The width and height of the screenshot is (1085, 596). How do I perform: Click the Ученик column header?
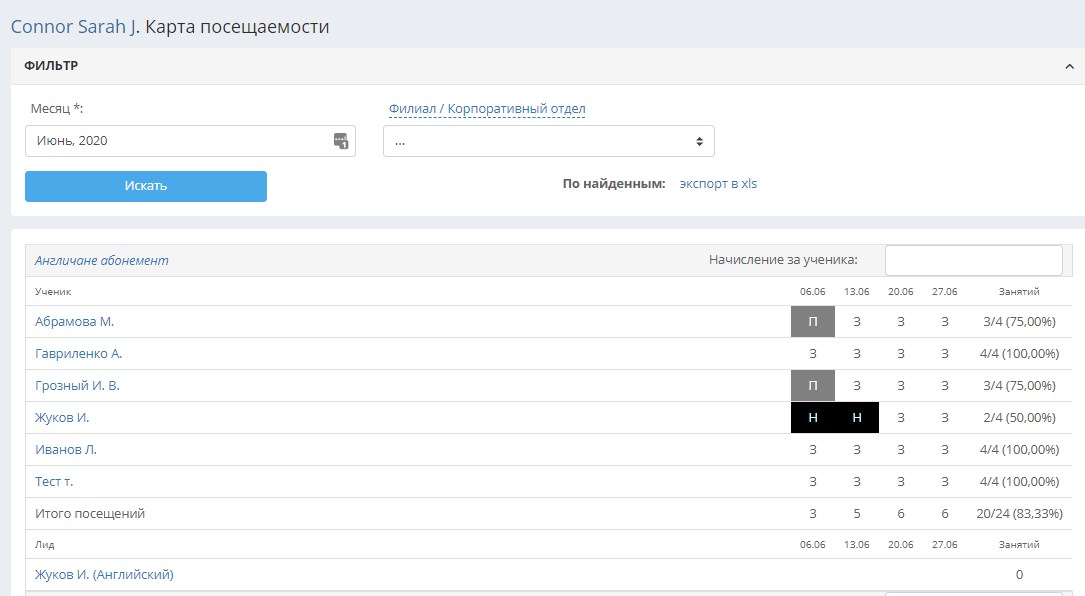53,291
